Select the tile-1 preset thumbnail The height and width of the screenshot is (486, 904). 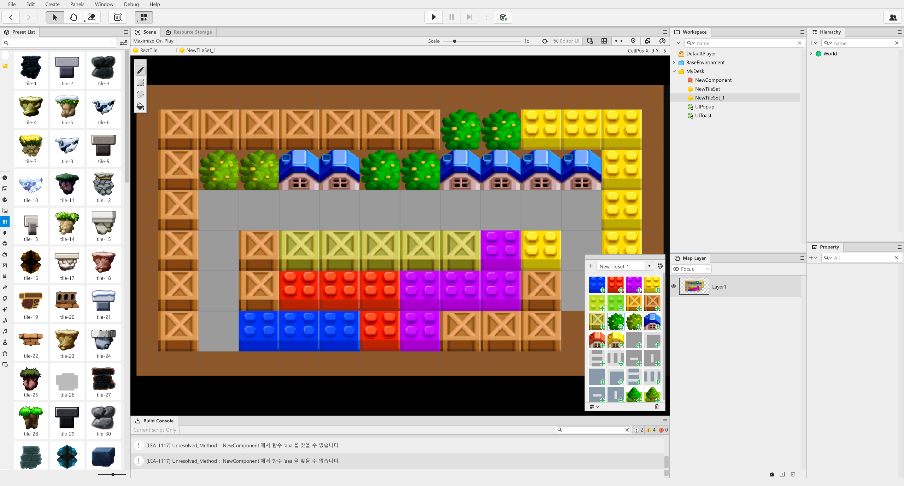tap(31, 70)
